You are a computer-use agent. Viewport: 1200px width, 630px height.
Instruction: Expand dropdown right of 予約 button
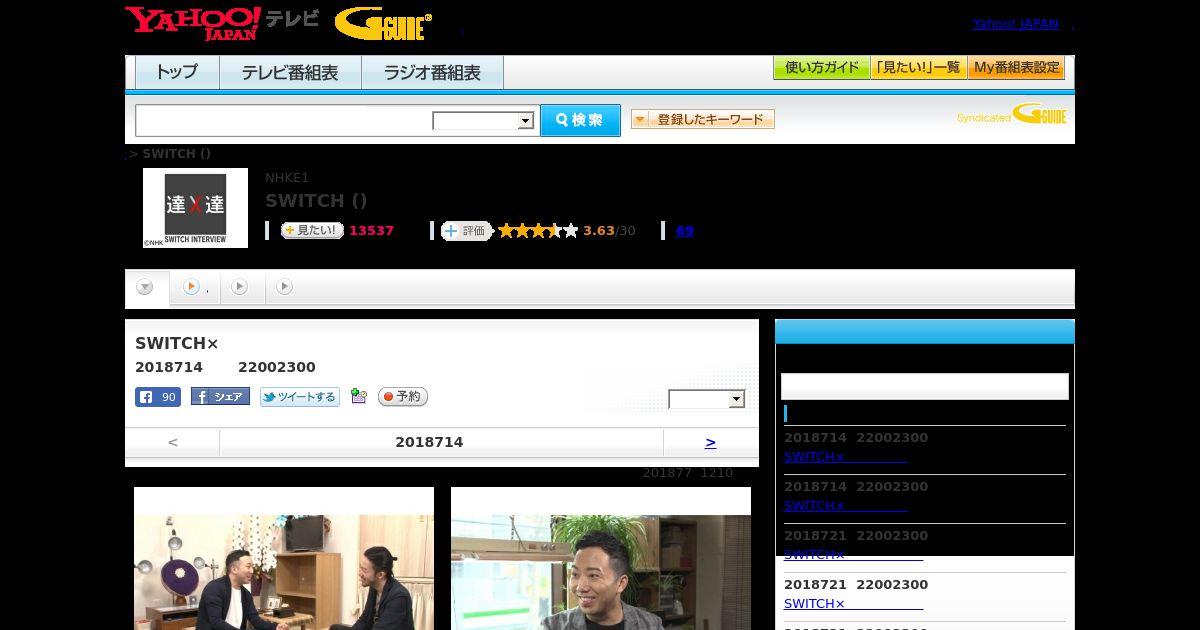(x=707, y=399)
